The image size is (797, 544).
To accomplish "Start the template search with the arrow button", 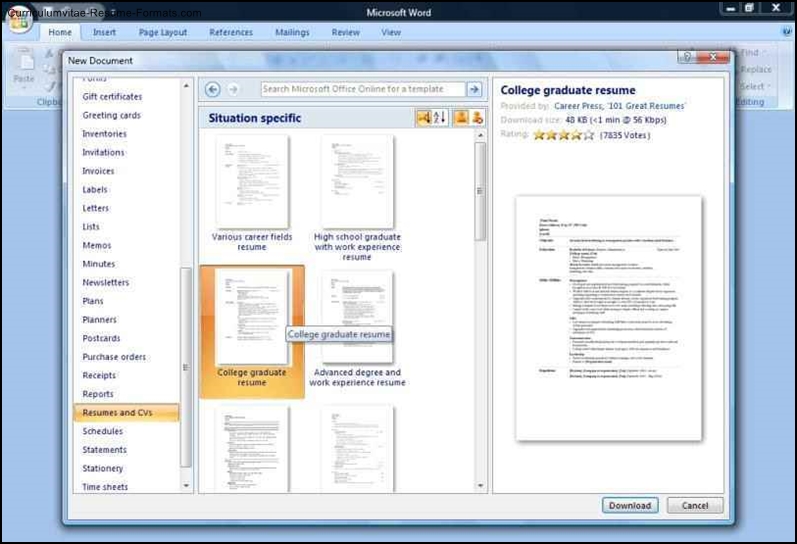I will 474,90.
